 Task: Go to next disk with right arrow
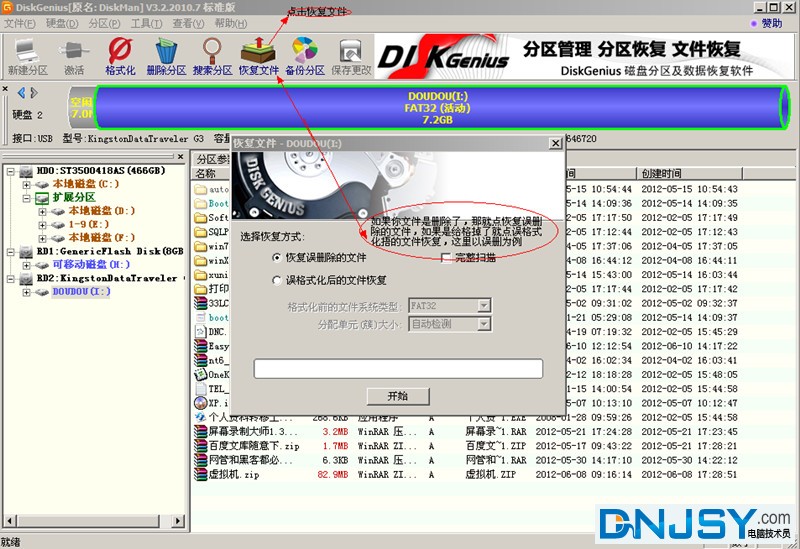34,93
